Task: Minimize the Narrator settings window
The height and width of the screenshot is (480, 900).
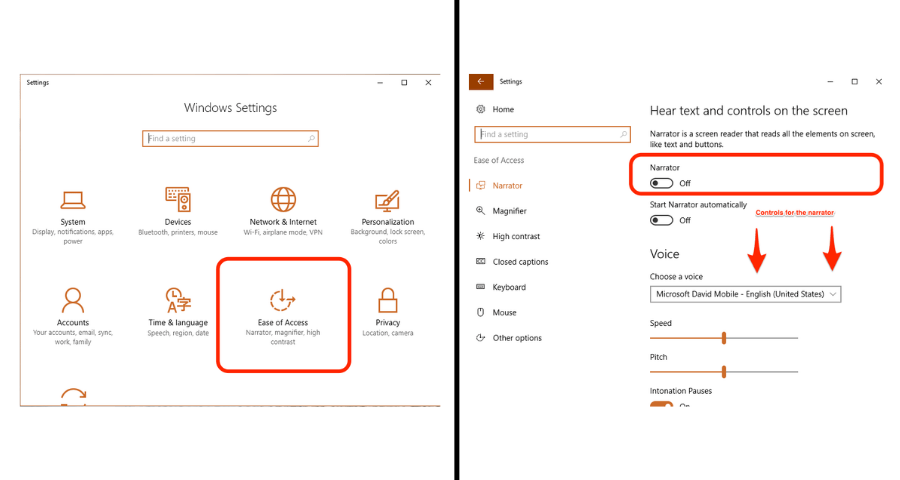Action: [830, 82]
